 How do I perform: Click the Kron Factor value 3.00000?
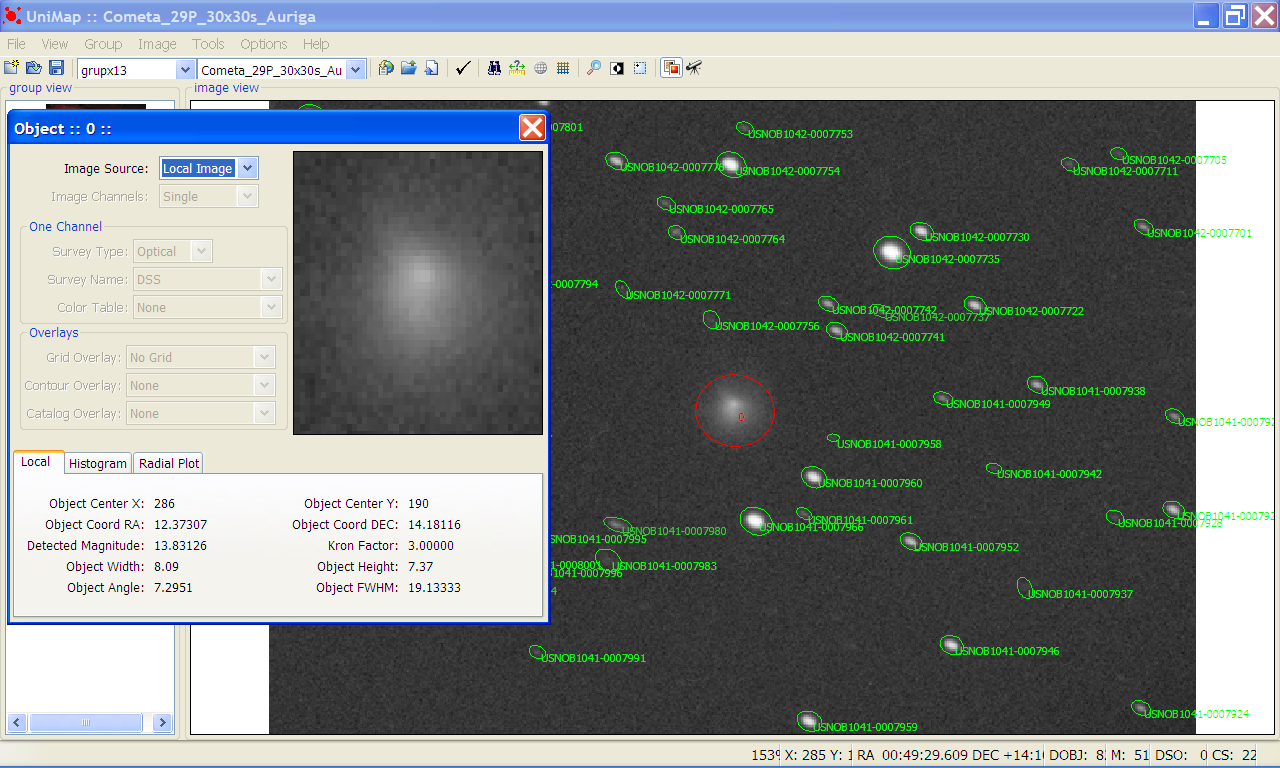[x=430, y=546]
